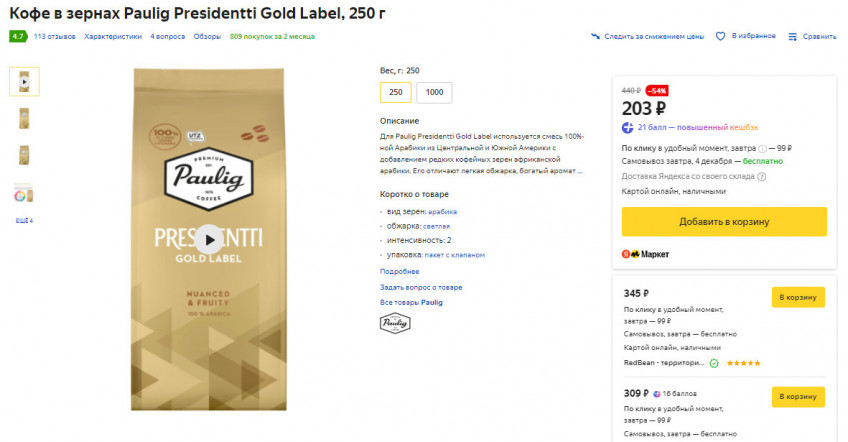Select the 250 g weight option
848x442 pixels.
pyautogui.click(x=396, y=92)
